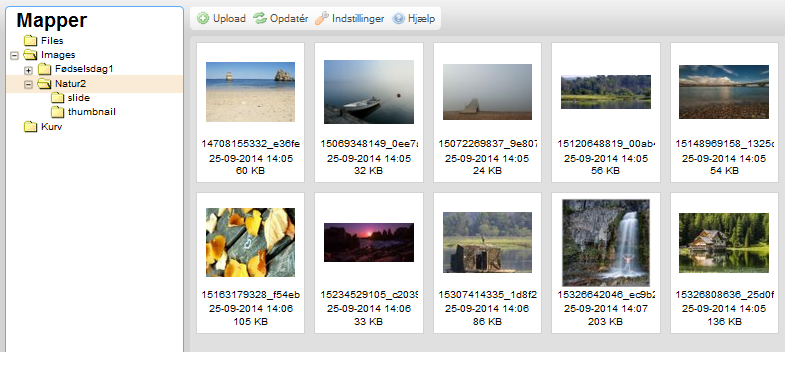Click the 203 KB file size
Image resolution: width=801 pixels, height=387 pixels.
(606, 322)
